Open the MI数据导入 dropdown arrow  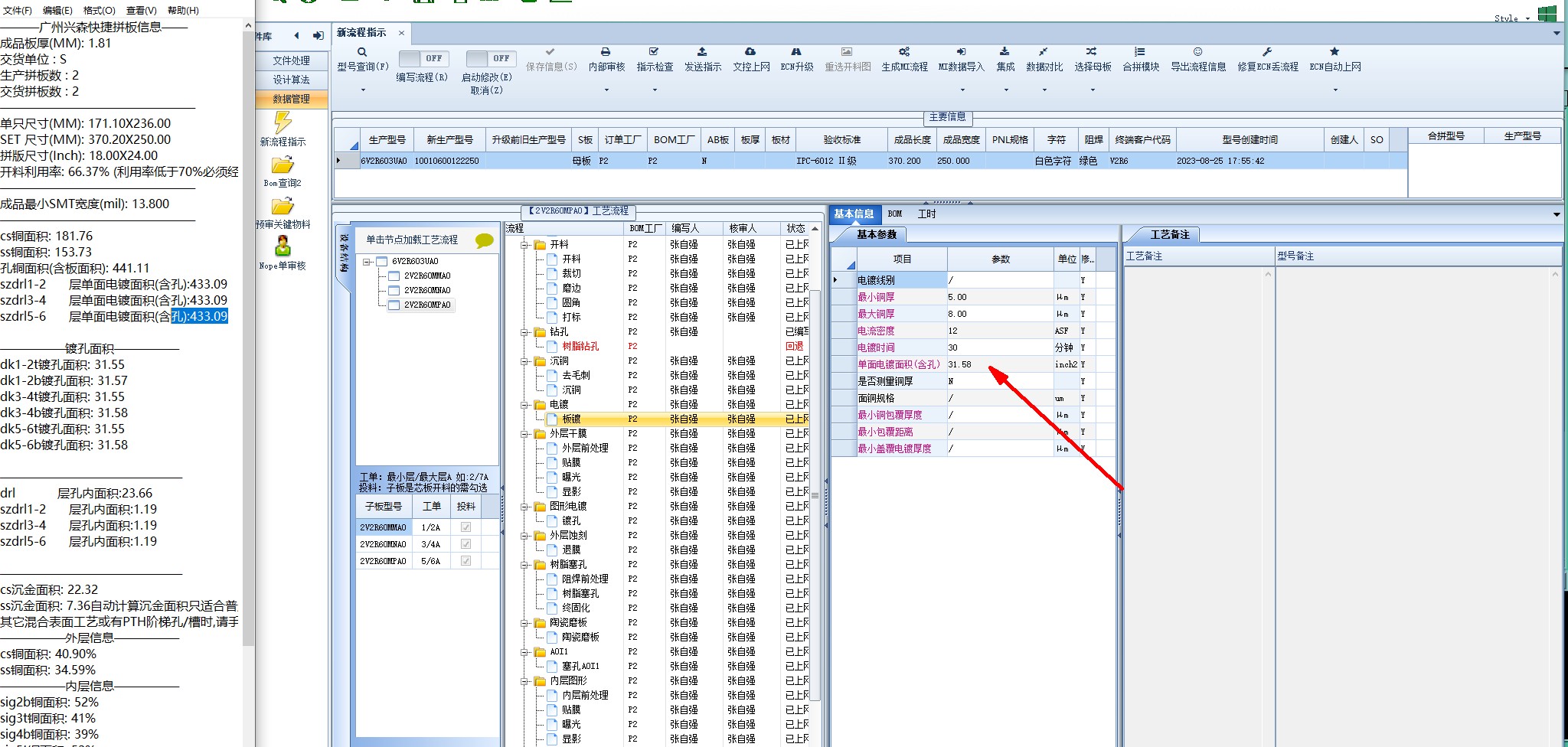point(962,90)
